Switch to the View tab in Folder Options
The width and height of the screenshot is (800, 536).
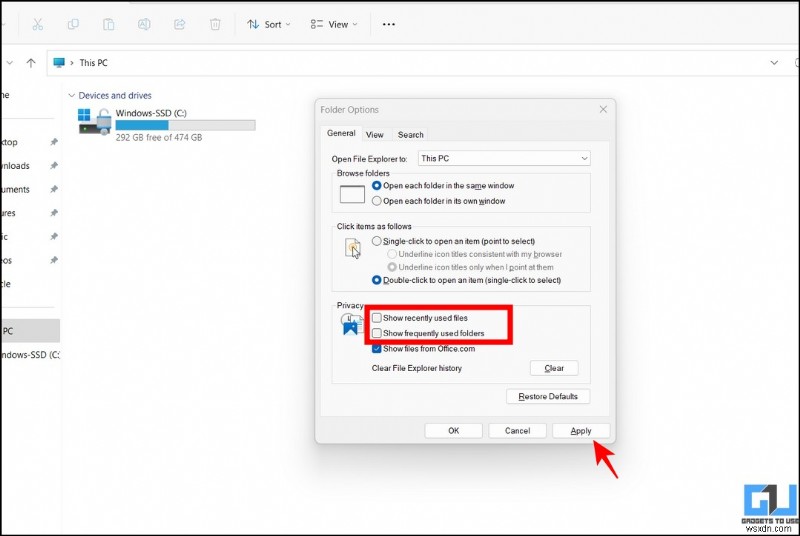click(x=374, y=135)
